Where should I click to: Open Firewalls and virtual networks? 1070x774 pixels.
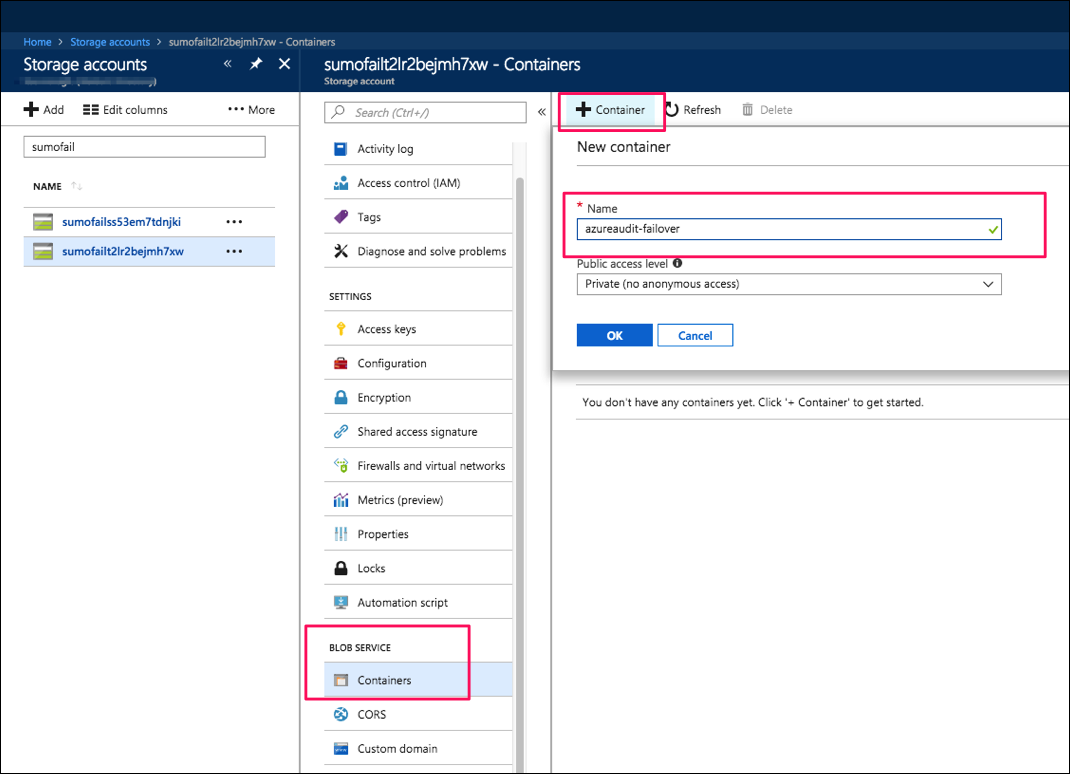(426, 465)
